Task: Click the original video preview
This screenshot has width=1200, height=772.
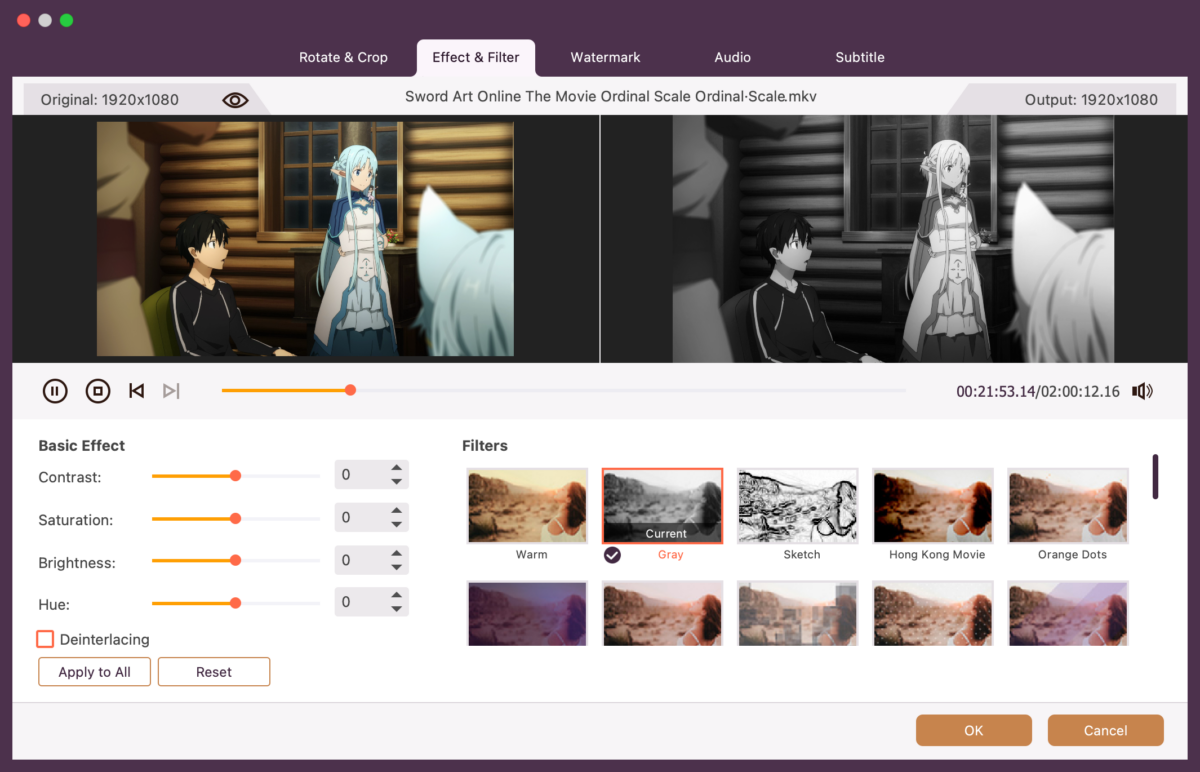Action: coord(305,239)
